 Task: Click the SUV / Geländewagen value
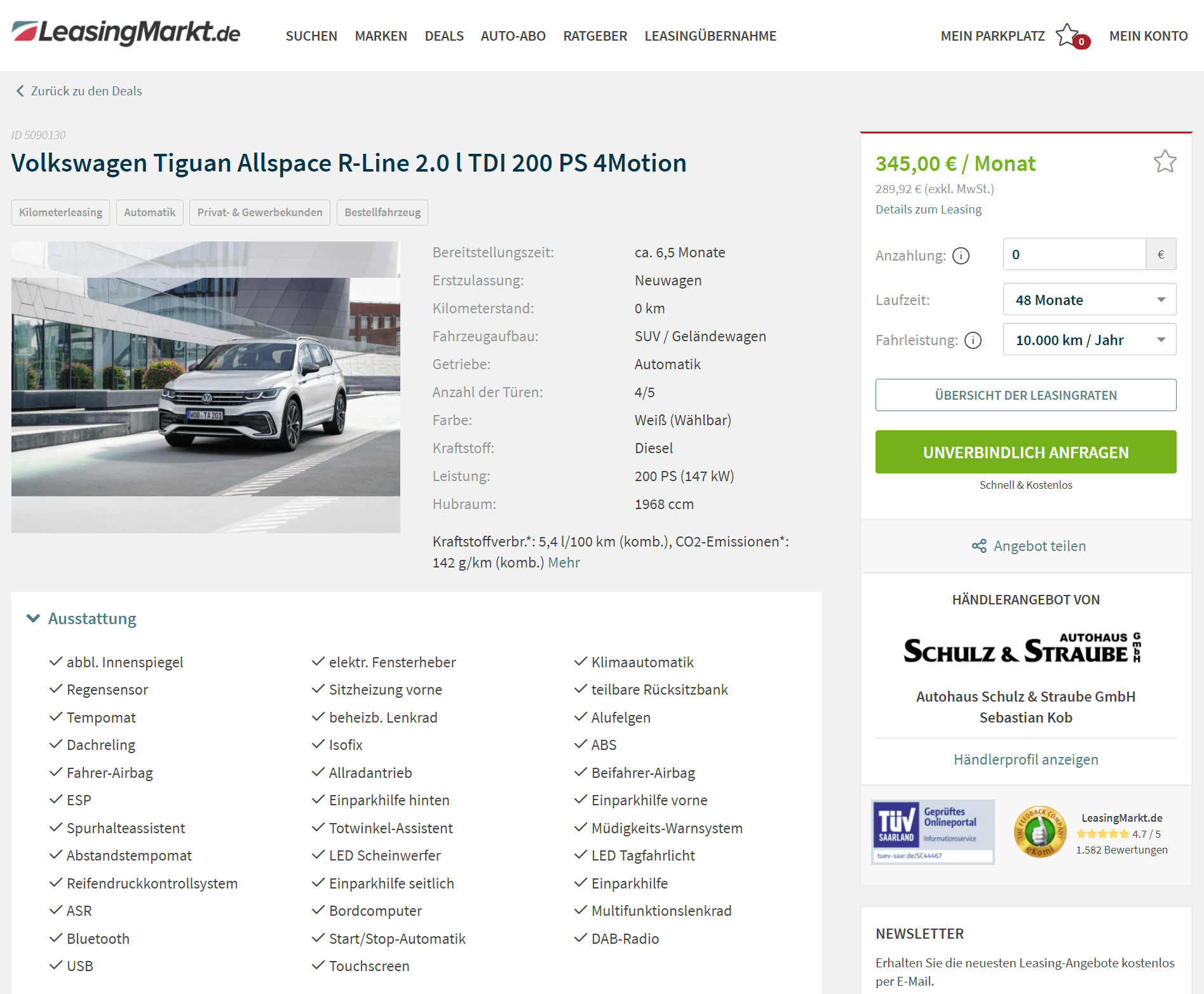tap(700, 336)
